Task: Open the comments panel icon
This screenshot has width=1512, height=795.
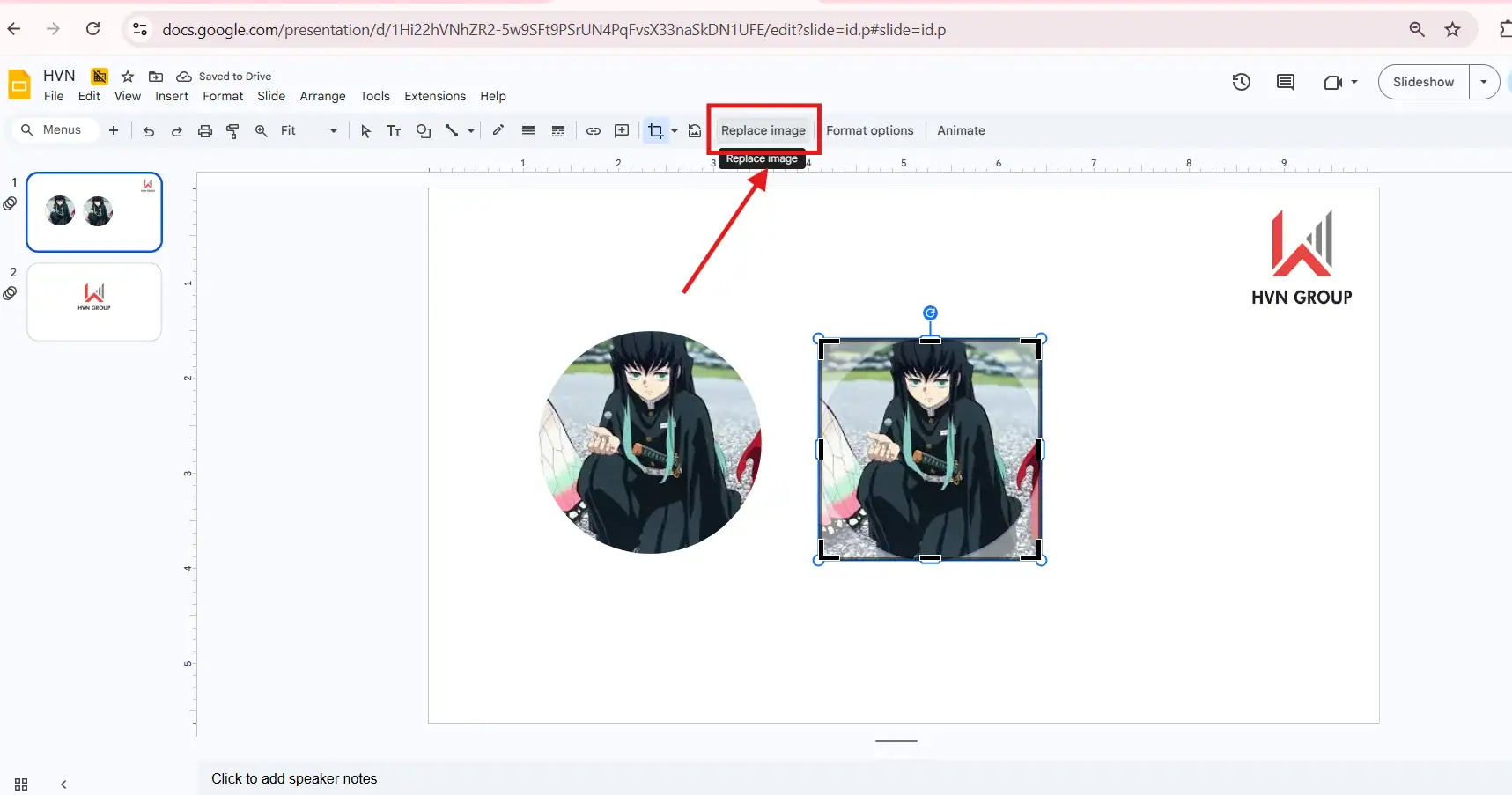Action: pyautogui.click(x=1286, y=82)
